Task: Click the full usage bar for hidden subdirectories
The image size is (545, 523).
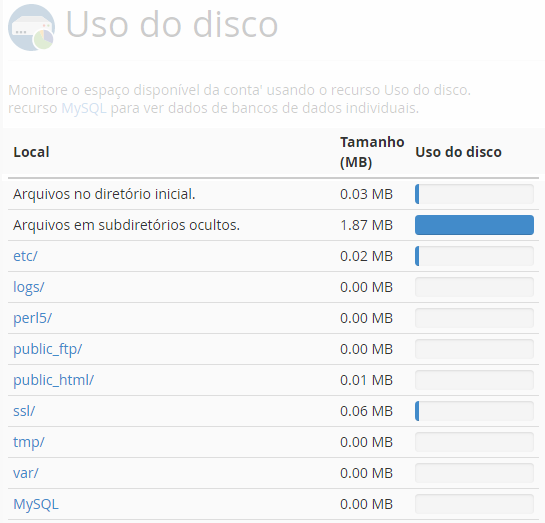Action: click(474, 225)
